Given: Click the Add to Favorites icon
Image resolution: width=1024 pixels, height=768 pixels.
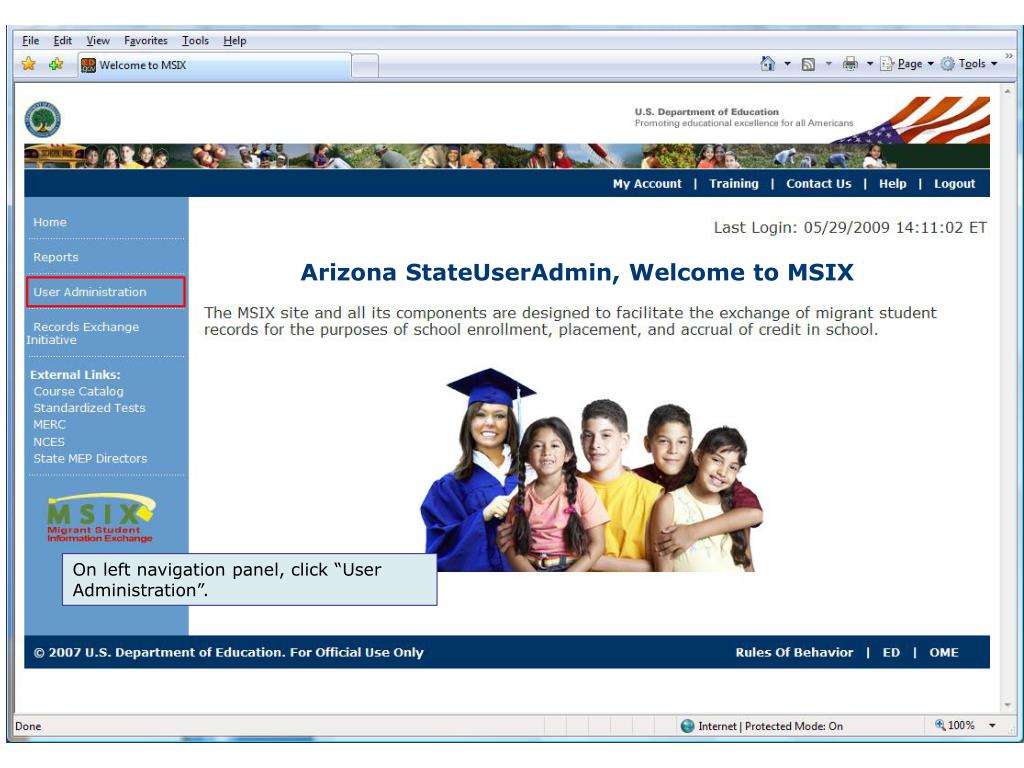Looking at the screenshot, I should [x=56, y=64].
